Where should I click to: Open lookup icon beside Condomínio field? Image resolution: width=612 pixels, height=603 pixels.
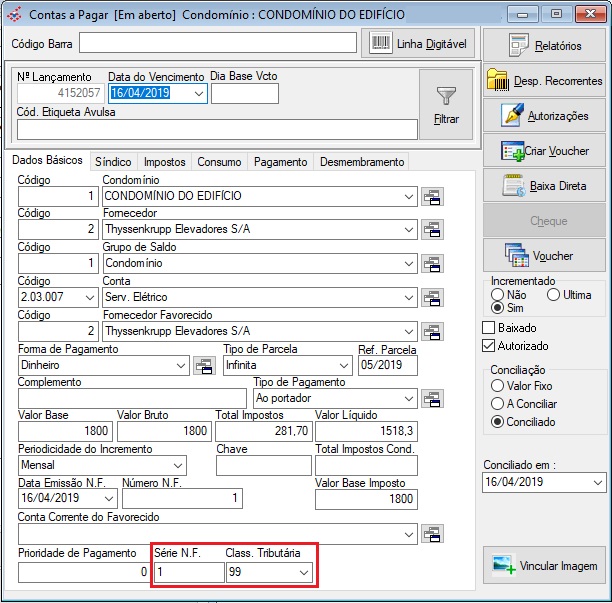click(432, 196)
